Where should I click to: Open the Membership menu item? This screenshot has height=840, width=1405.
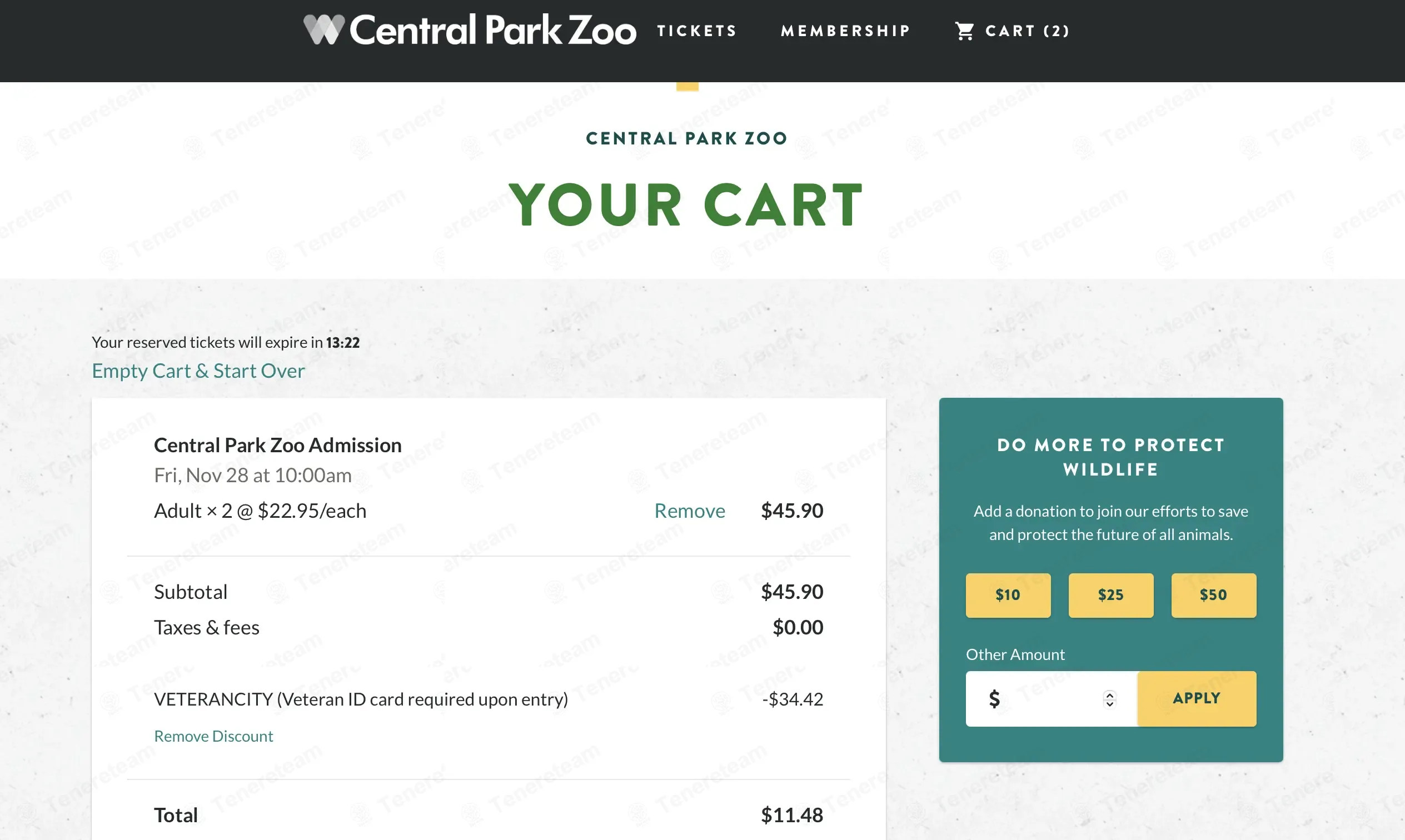point(845,31)
